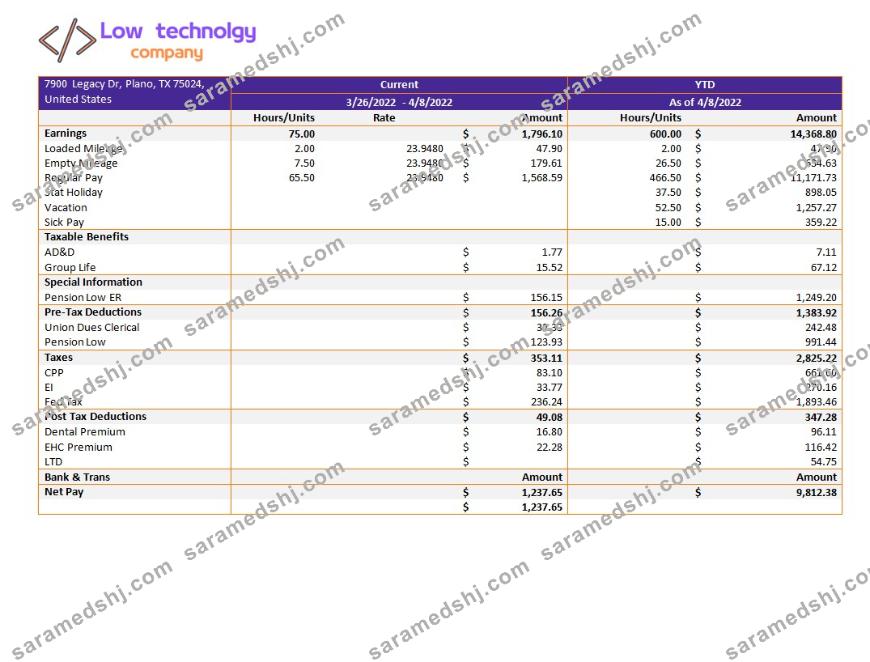The width and height of the screenshot is (870, 662).
Task: Select current earnings amount 1,796.10
Action: pos(542,134)
